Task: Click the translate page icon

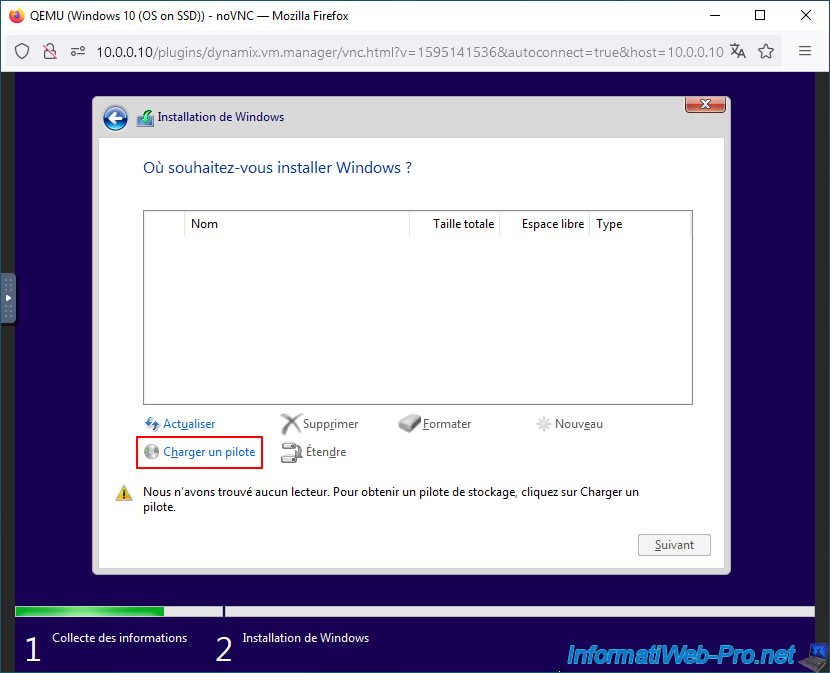Action: 738,51
